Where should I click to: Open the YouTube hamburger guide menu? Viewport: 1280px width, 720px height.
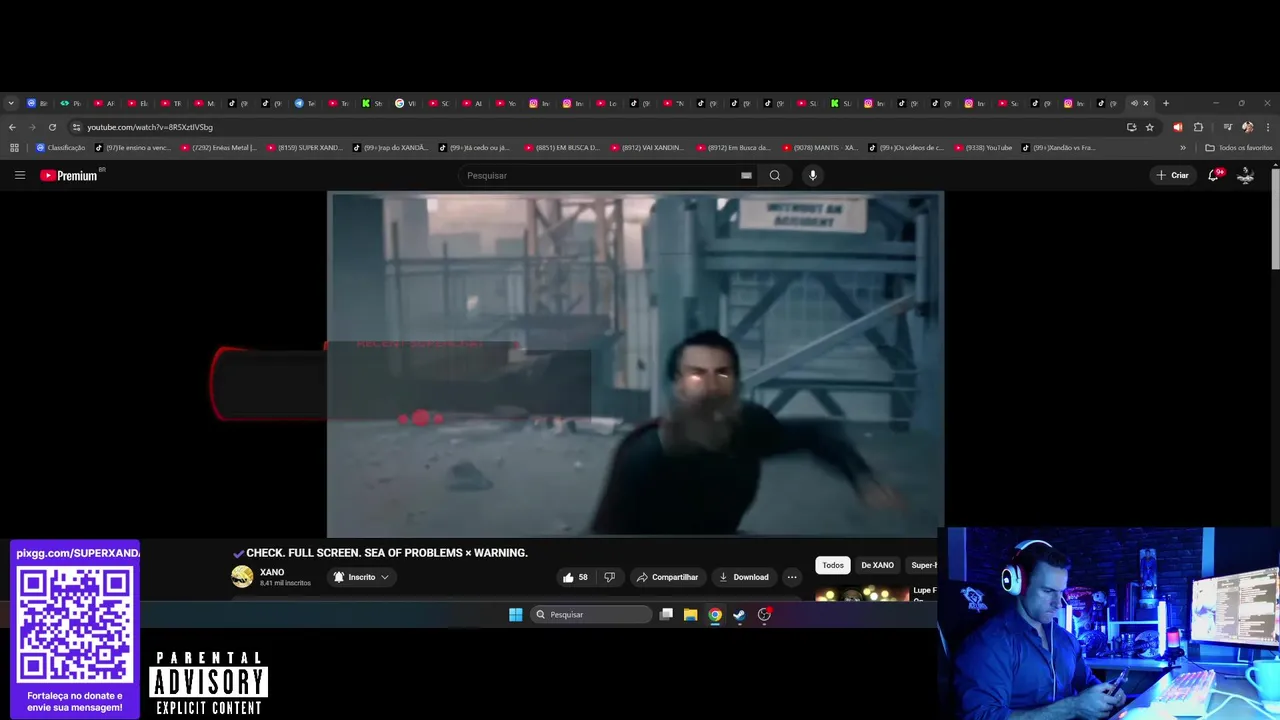tap(19, 175)
